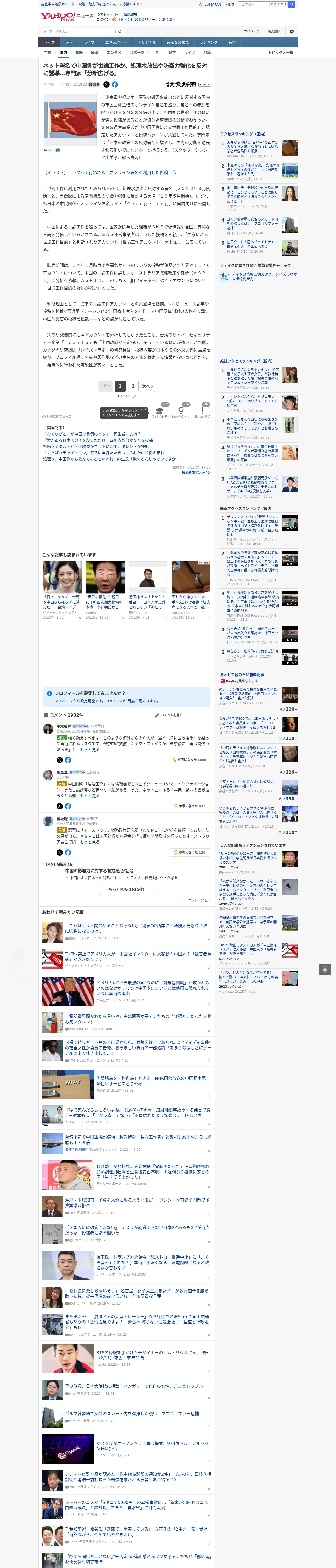This screenshot has width=336, height=1568.
Task: Open the NHK building article thumbnail
Action: 68,1083
